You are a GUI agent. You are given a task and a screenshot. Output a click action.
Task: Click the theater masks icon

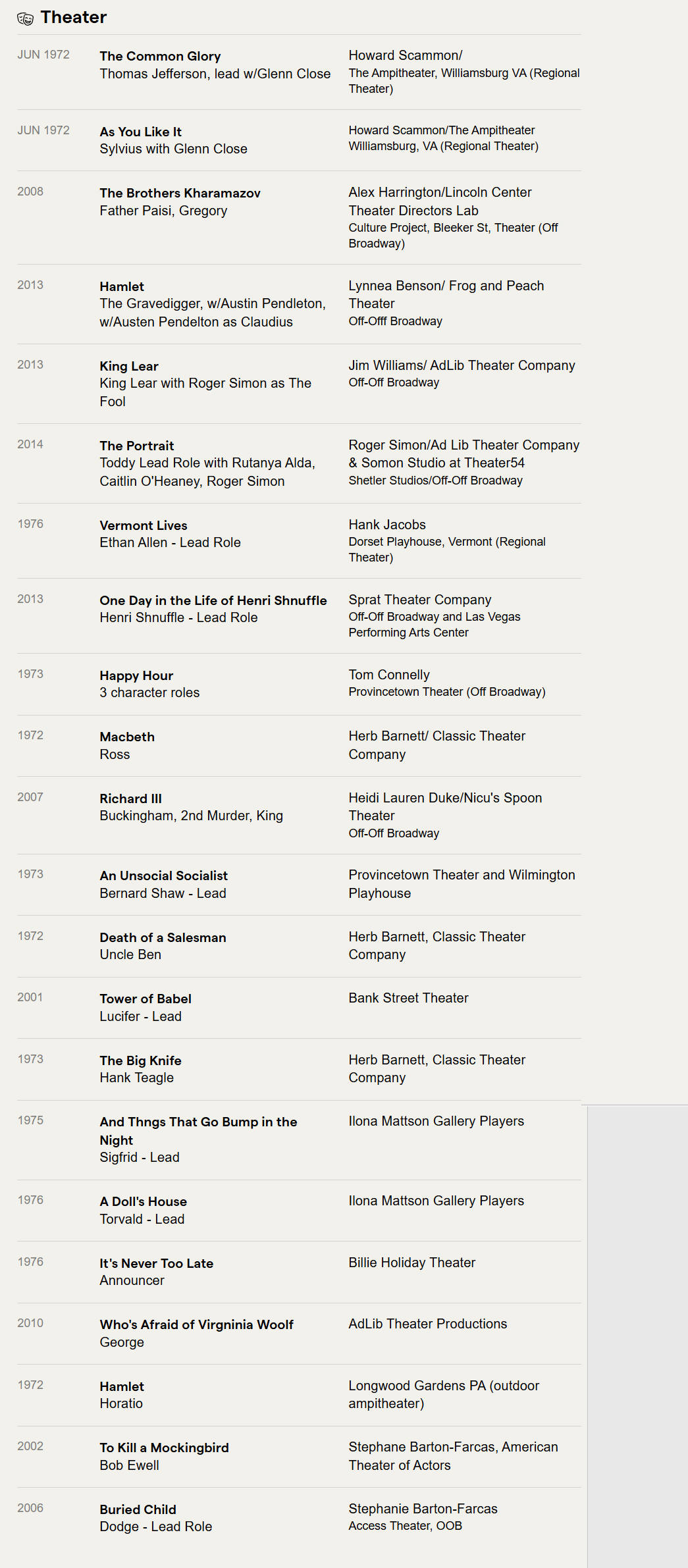point(25,18)
